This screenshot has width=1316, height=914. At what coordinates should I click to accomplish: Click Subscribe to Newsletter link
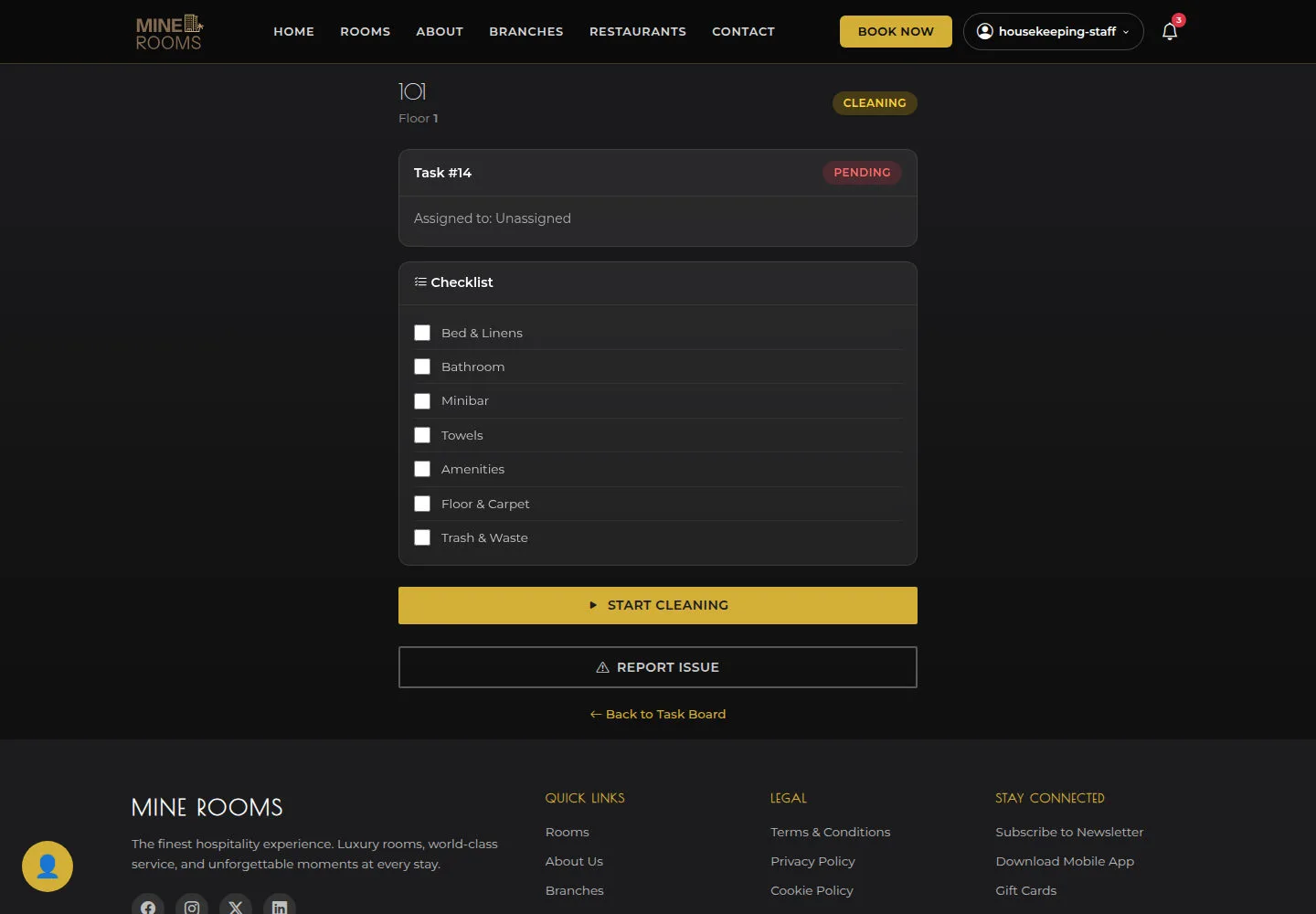click(1069, 833)
